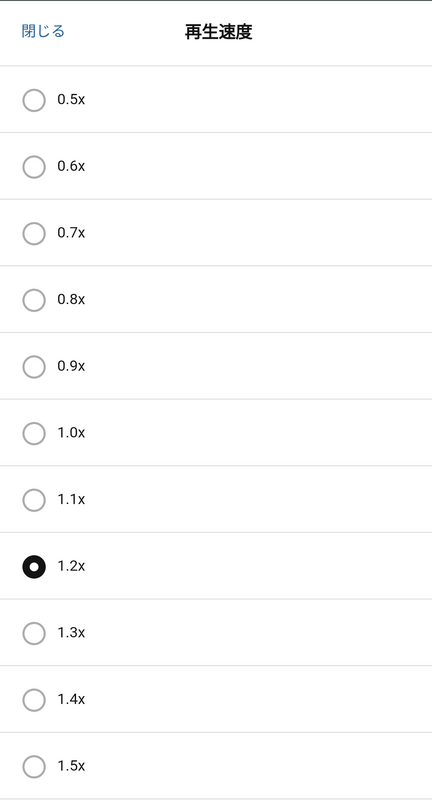Tap the 1.0x text label

71,433
